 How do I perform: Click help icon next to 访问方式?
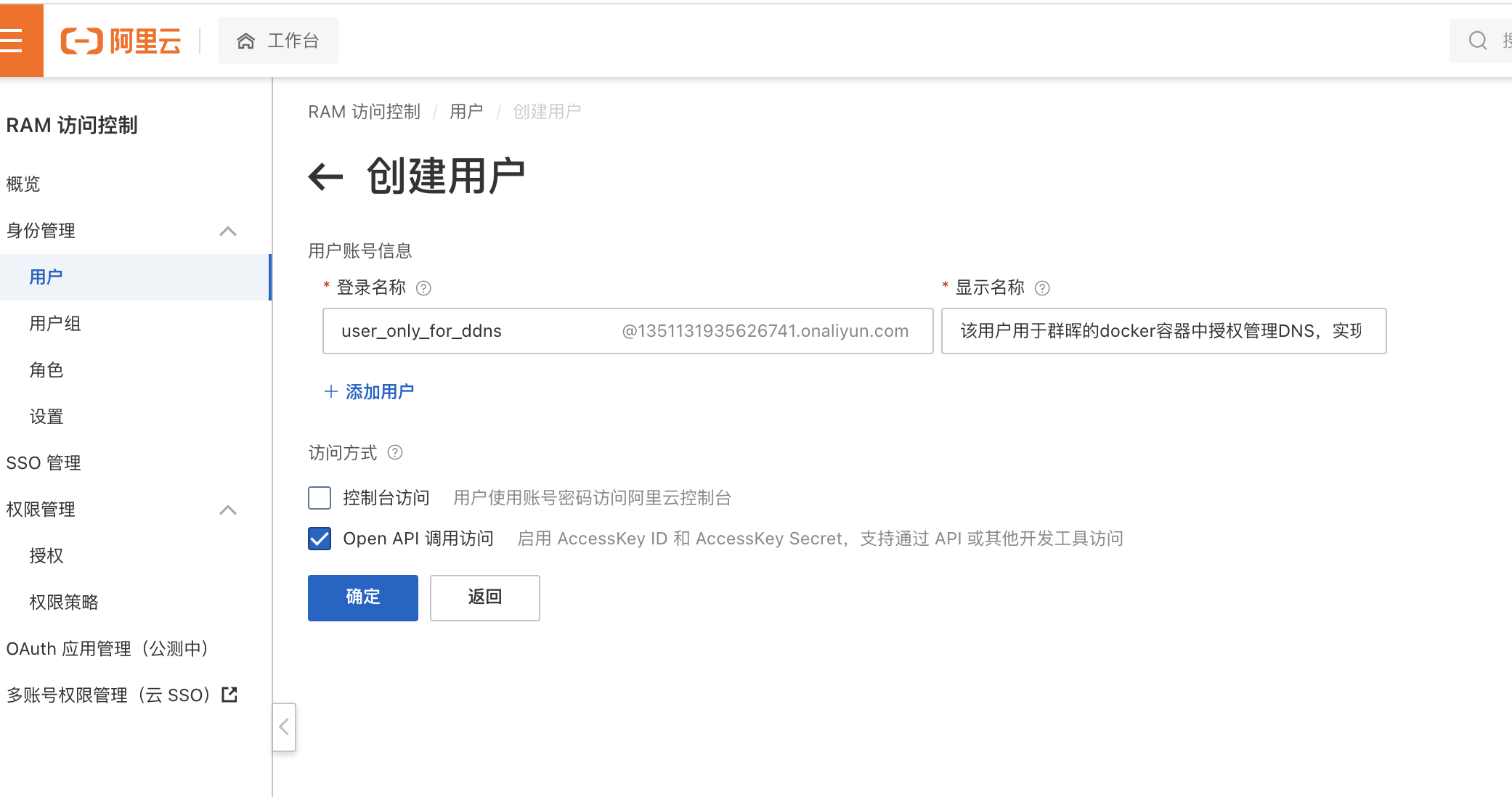point(395,453)
